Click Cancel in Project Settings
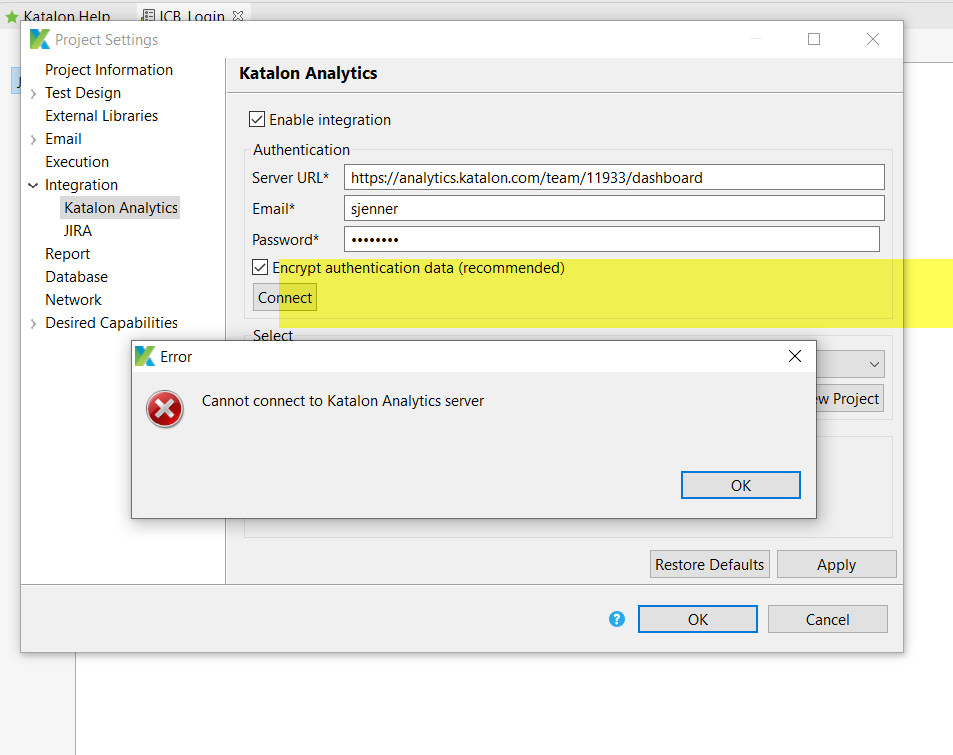Image resolution: width=953 pixels, height=755 pixels. [x=827, y=619]
